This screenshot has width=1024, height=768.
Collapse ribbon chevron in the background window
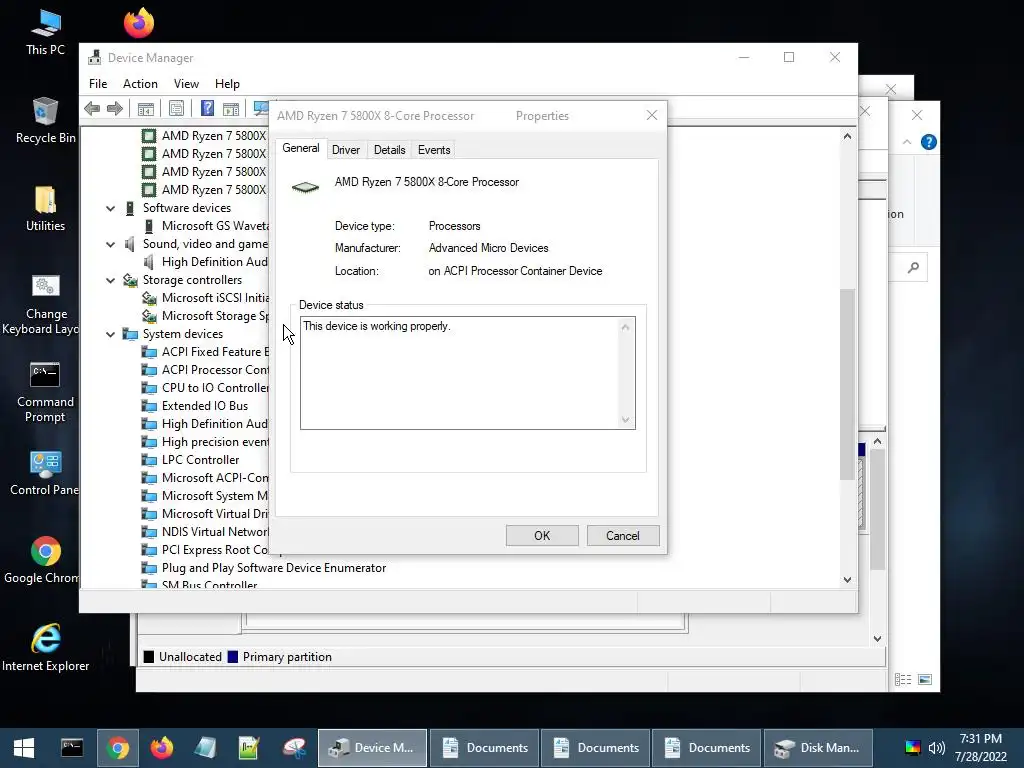(906, 142)
